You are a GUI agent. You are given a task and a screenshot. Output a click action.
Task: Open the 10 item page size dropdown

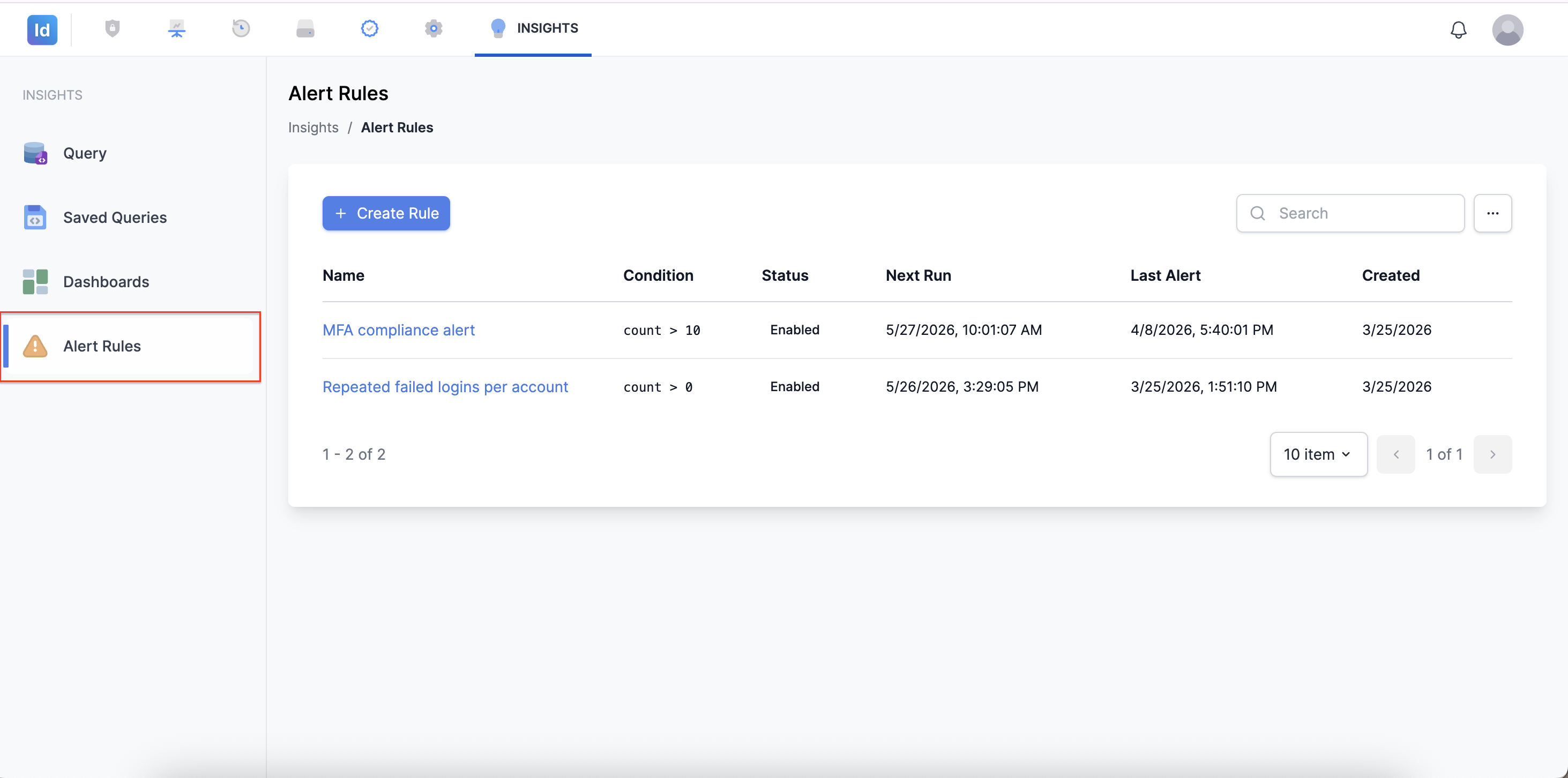coord(1318,454)
